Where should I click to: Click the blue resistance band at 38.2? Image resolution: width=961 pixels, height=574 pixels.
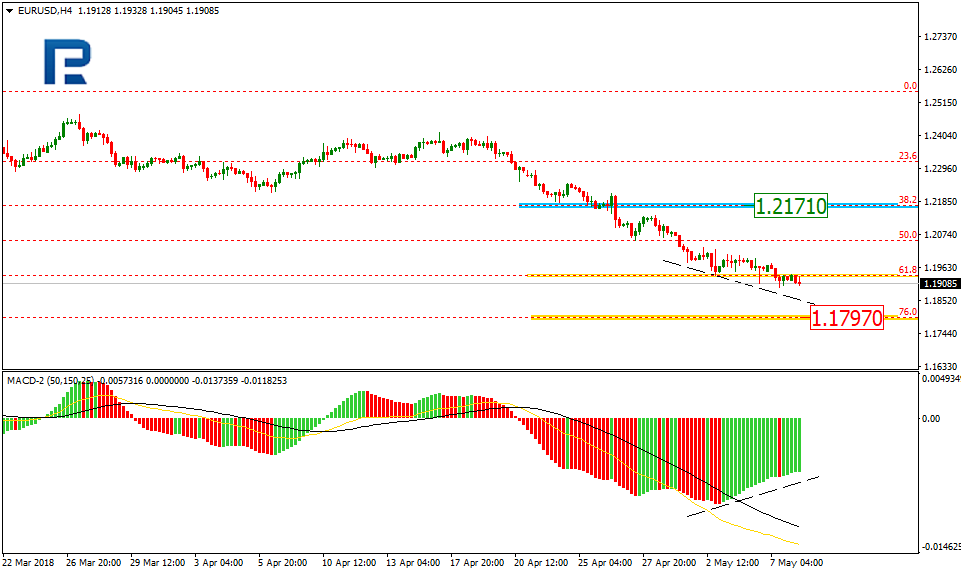(x=640, y=205)
